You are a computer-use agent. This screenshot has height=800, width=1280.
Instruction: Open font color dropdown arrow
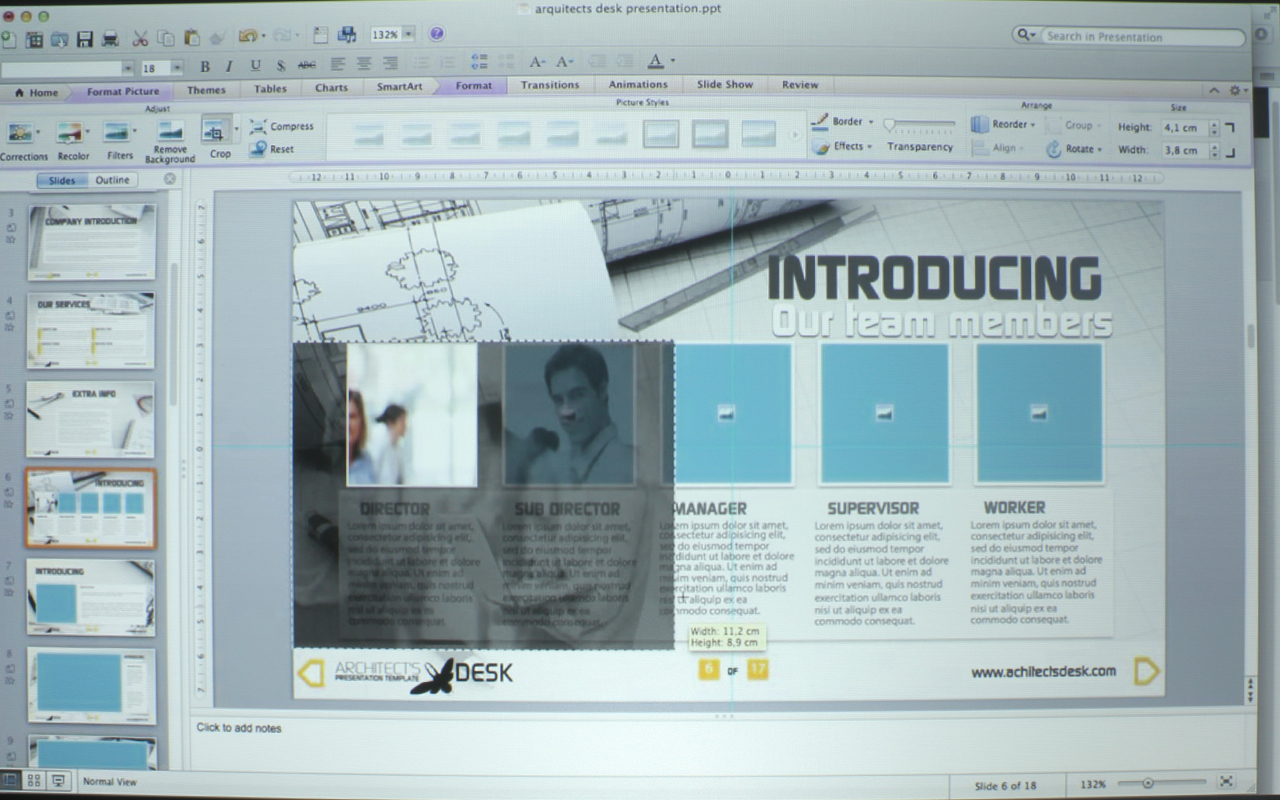click(x=672, y=60)
